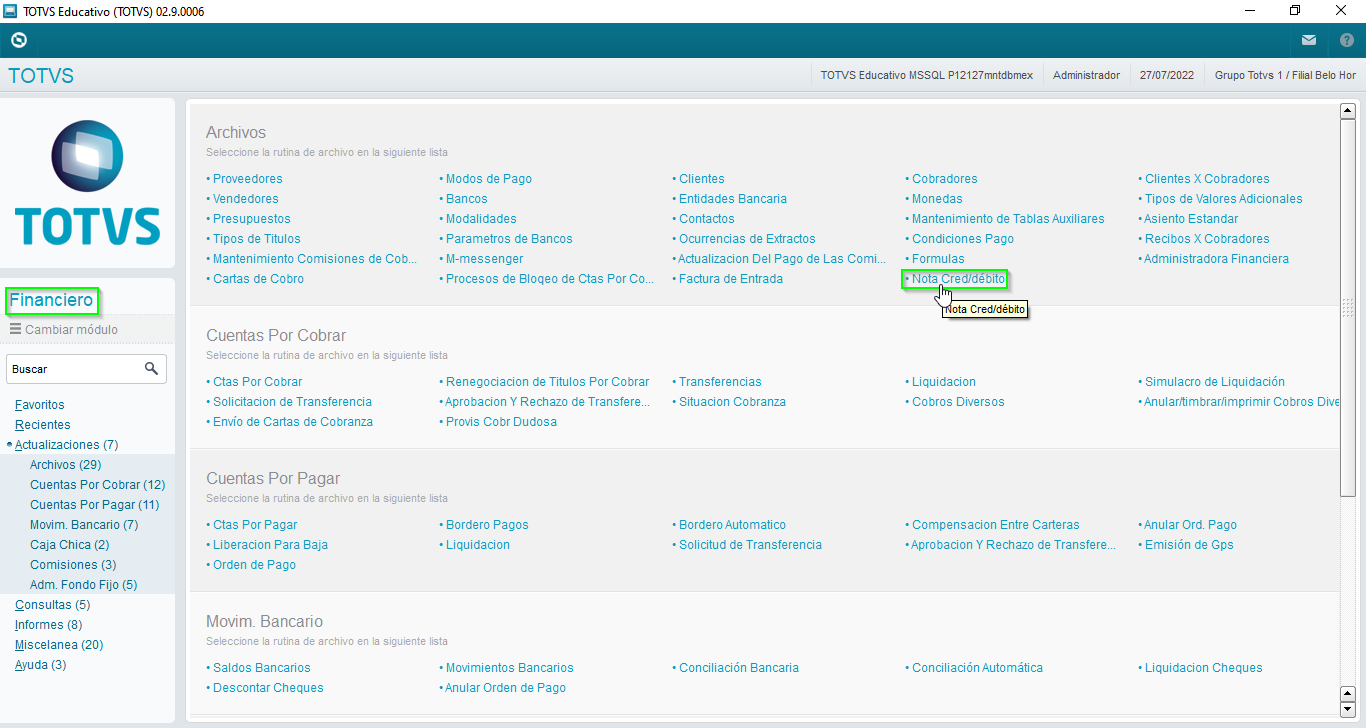The width and height of the screenshot is (1366, 728).
Task: Open the Provis Cobr Dudosa routine
Action: pyautogui.click(x=501, y=422)
